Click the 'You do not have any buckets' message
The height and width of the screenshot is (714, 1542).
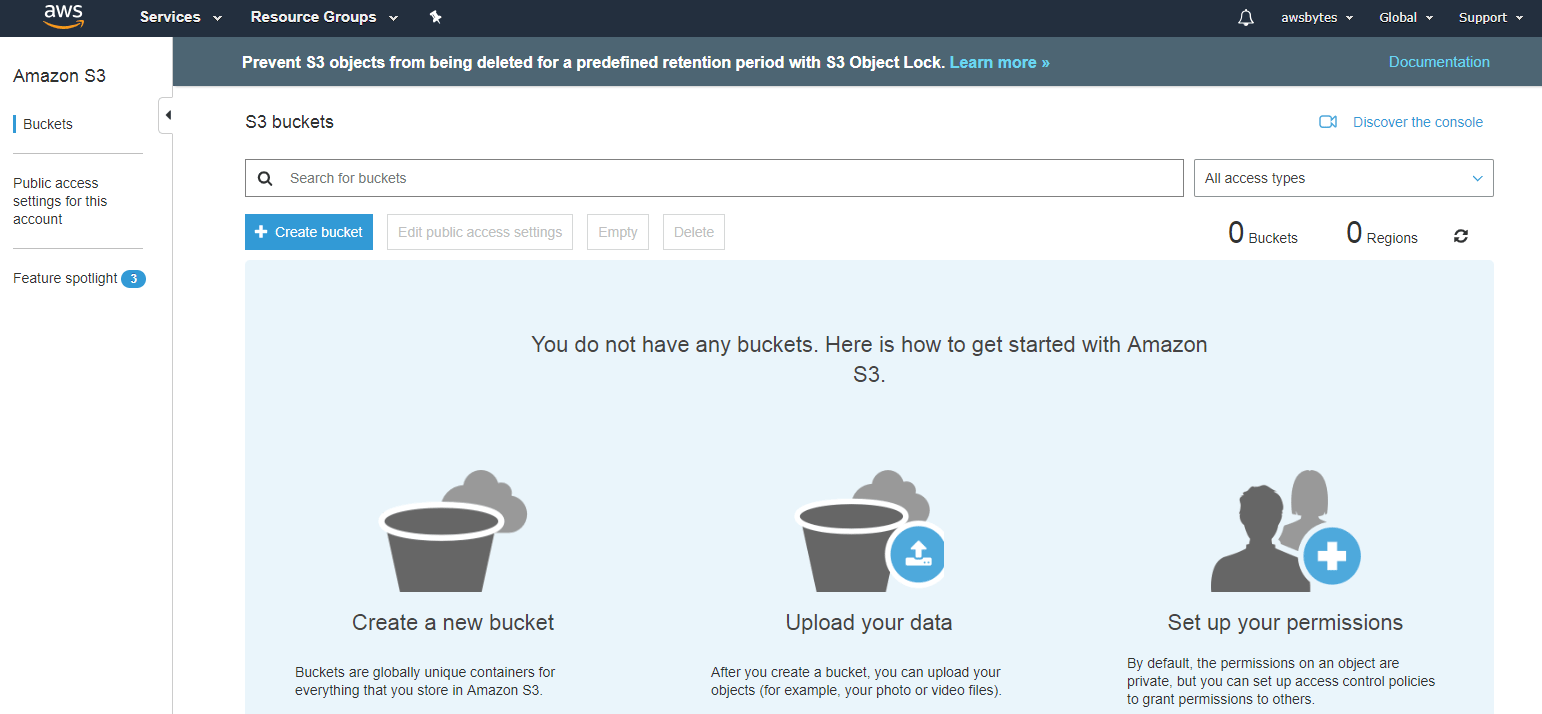point(869,360)
